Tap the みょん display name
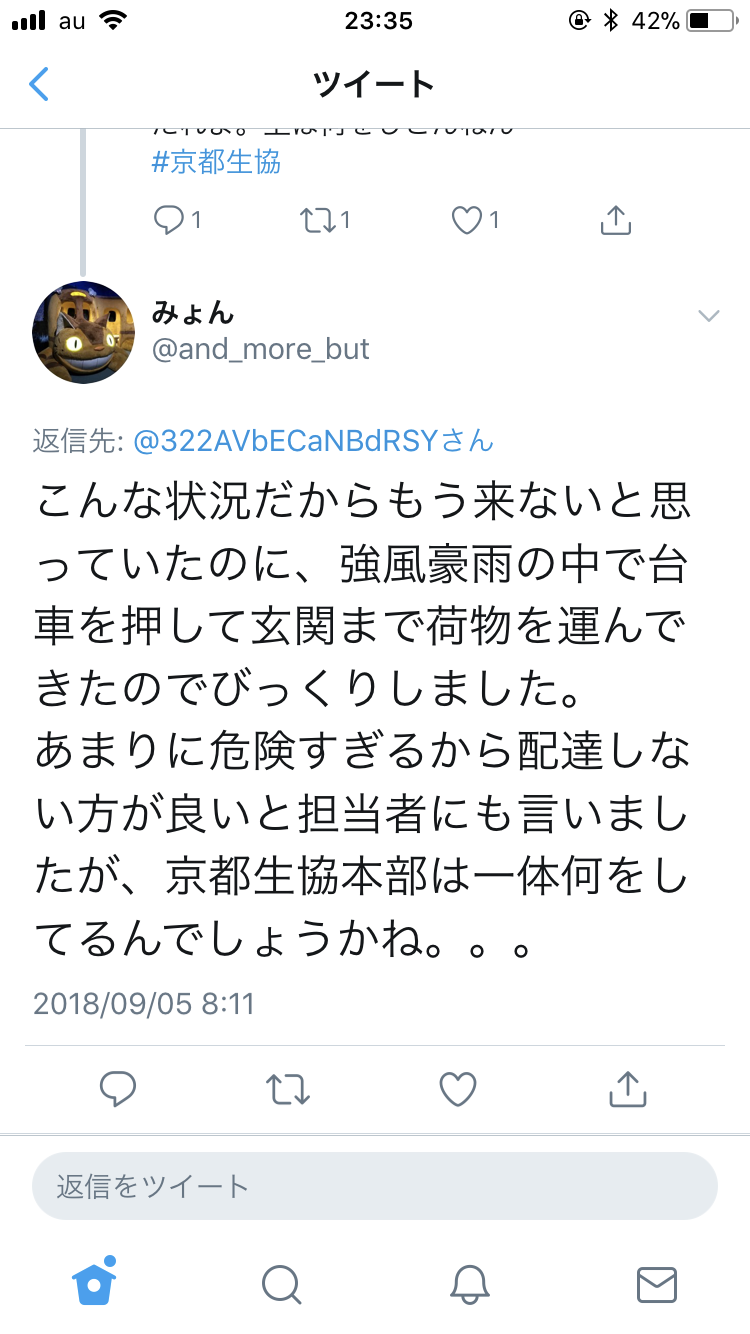 193,312
